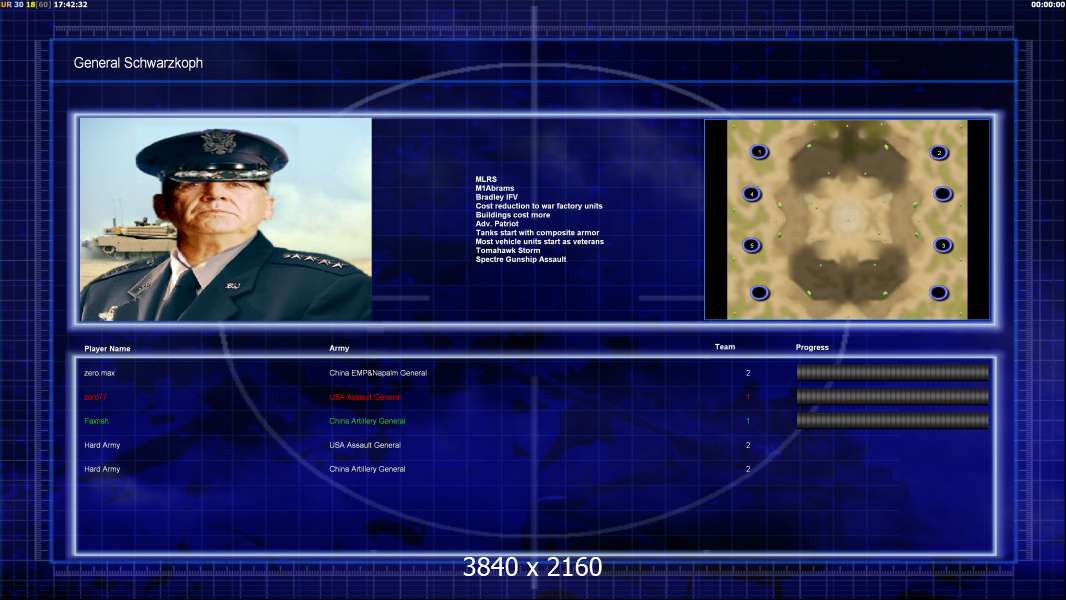Select the red zero77 player name

95,397
